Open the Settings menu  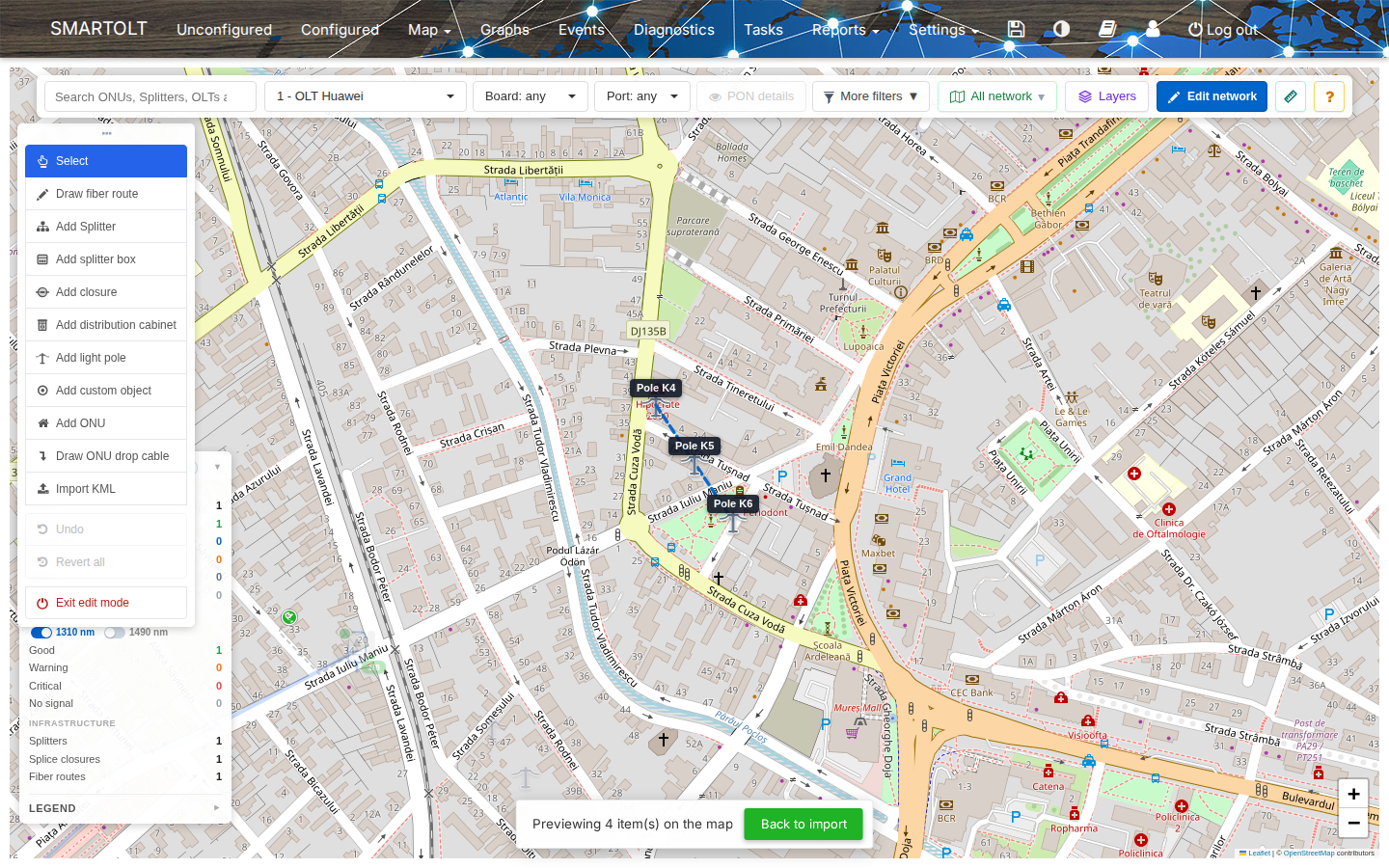coord(943,30)
